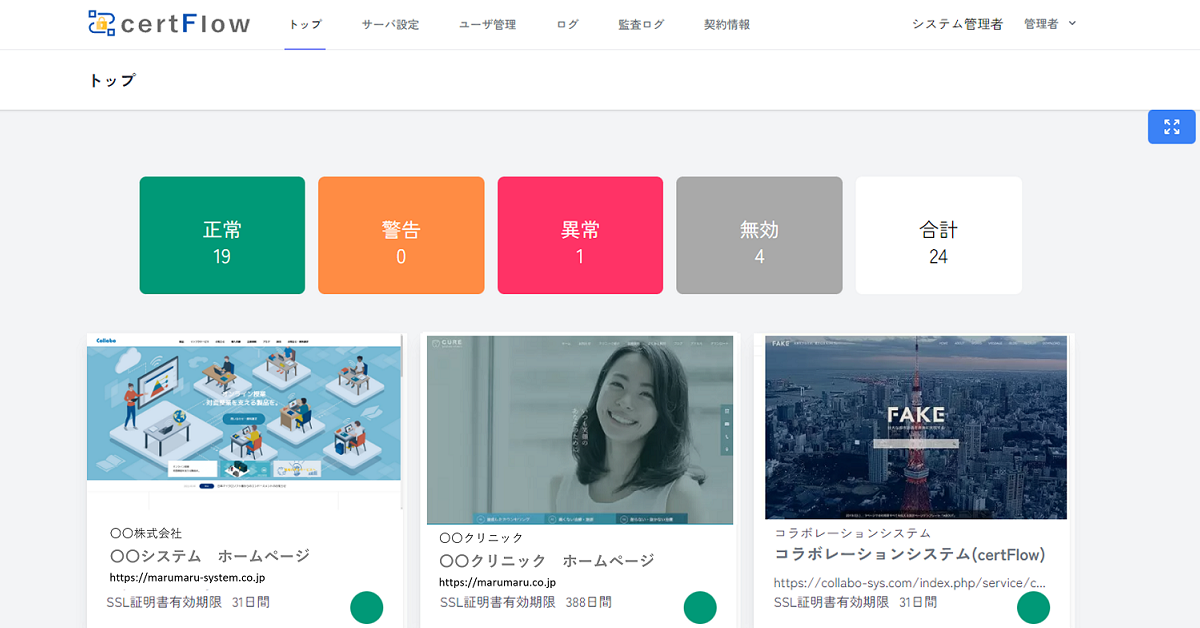1200x628 pixels.
Task: Open 契約情報 in navigation bar
Action: coord(727,25)
